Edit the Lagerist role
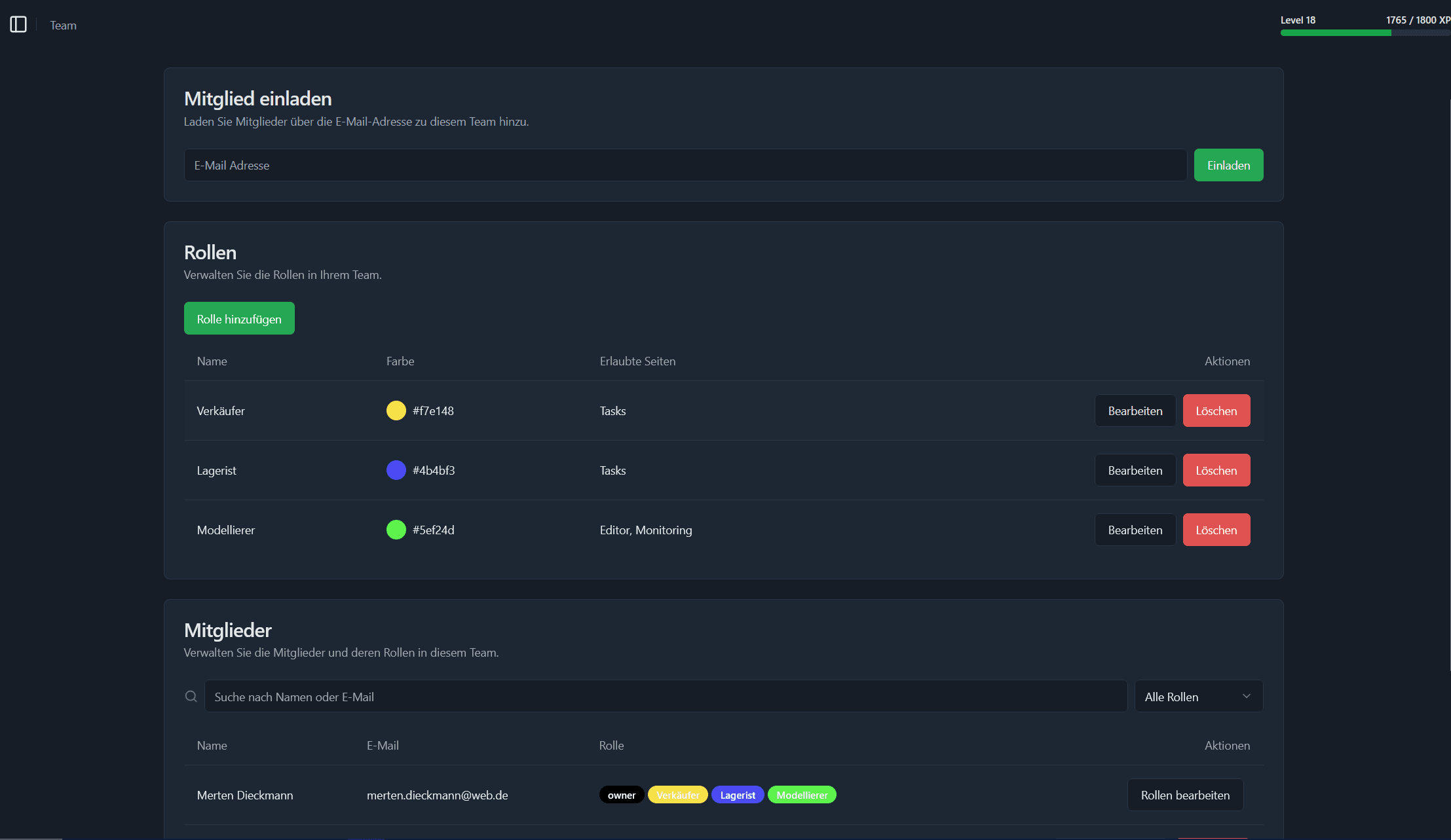Viewport: 1451px width, 840px height. (1135, 470)
